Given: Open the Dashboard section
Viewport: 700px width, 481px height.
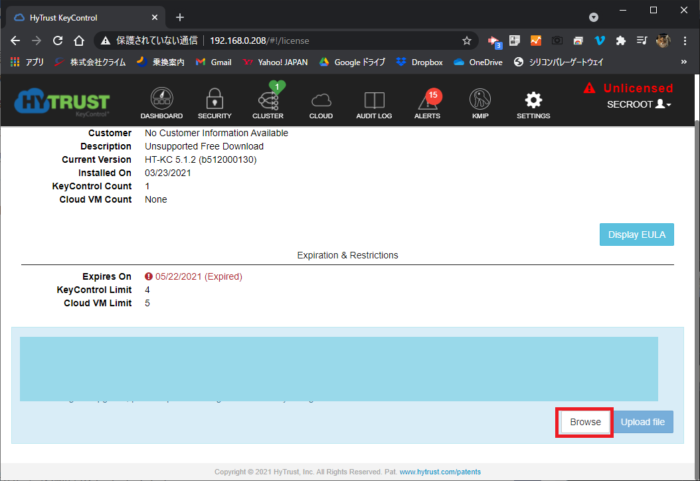Looking at the screenshot, I should (162, 103).
